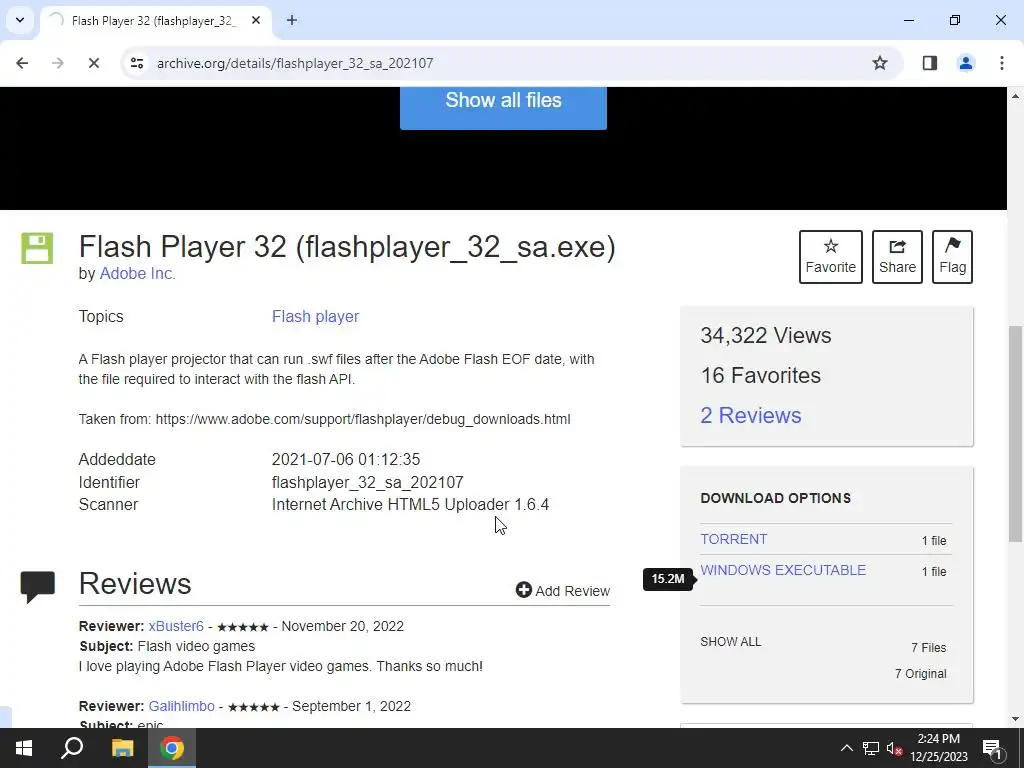This screenshot has height=768, width=1024.
Task: Open the Windows Start menu
Action: click(x=24, y=748)
